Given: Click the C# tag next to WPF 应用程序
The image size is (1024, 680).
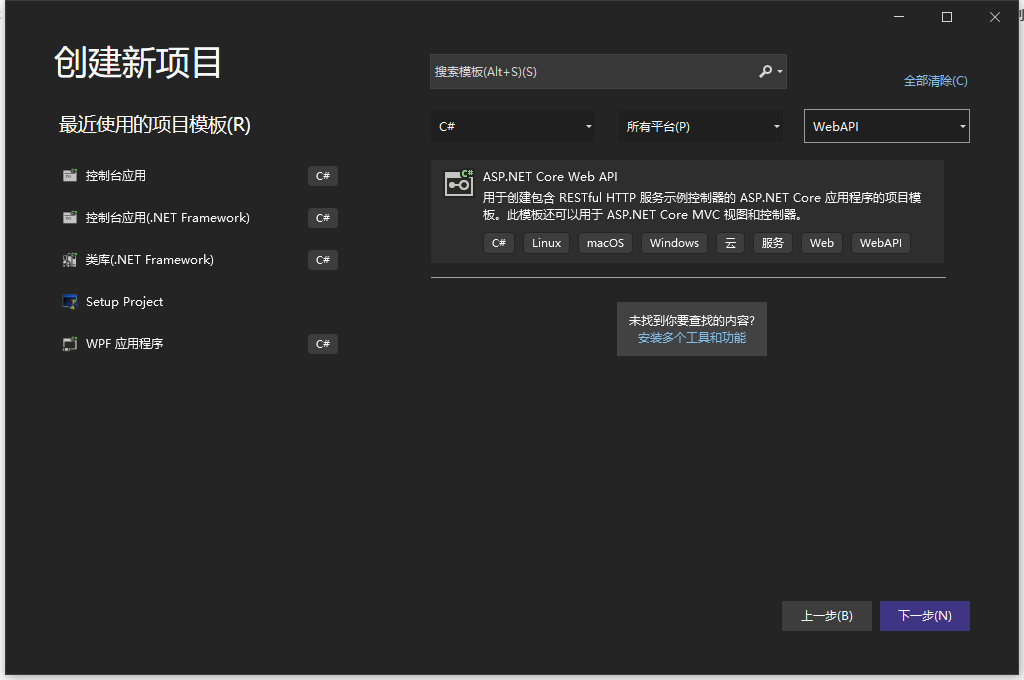Looking at the screenshot, I should 323,344.
